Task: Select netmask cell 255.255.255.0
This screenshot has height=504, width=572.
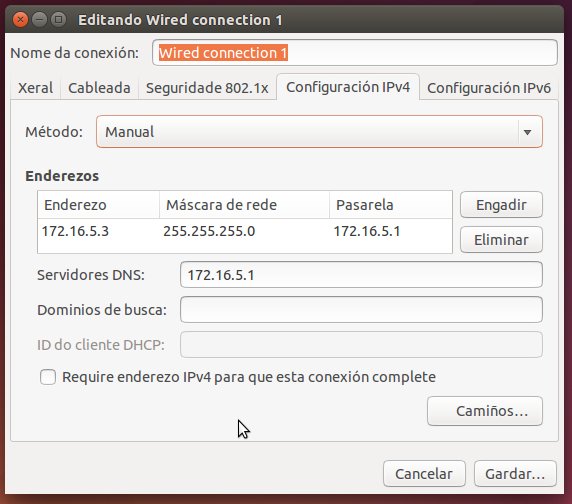Action: 209,231
